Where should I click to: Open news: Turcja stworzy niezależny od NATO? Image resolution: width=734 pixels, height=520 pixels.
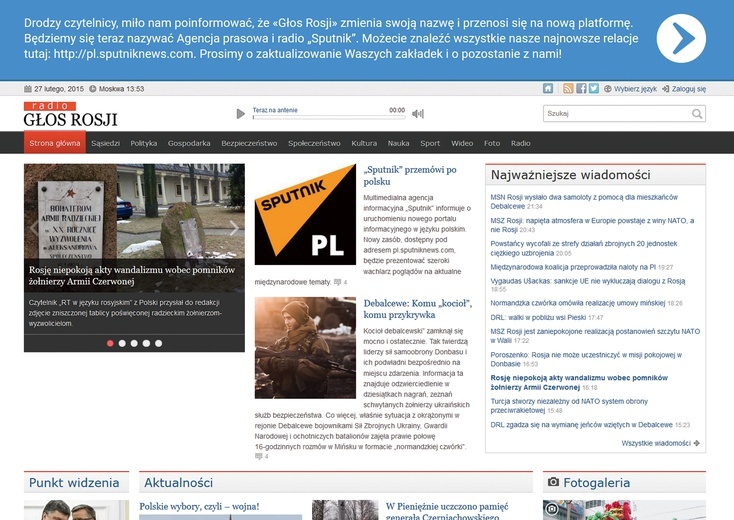tap(569, 406)
